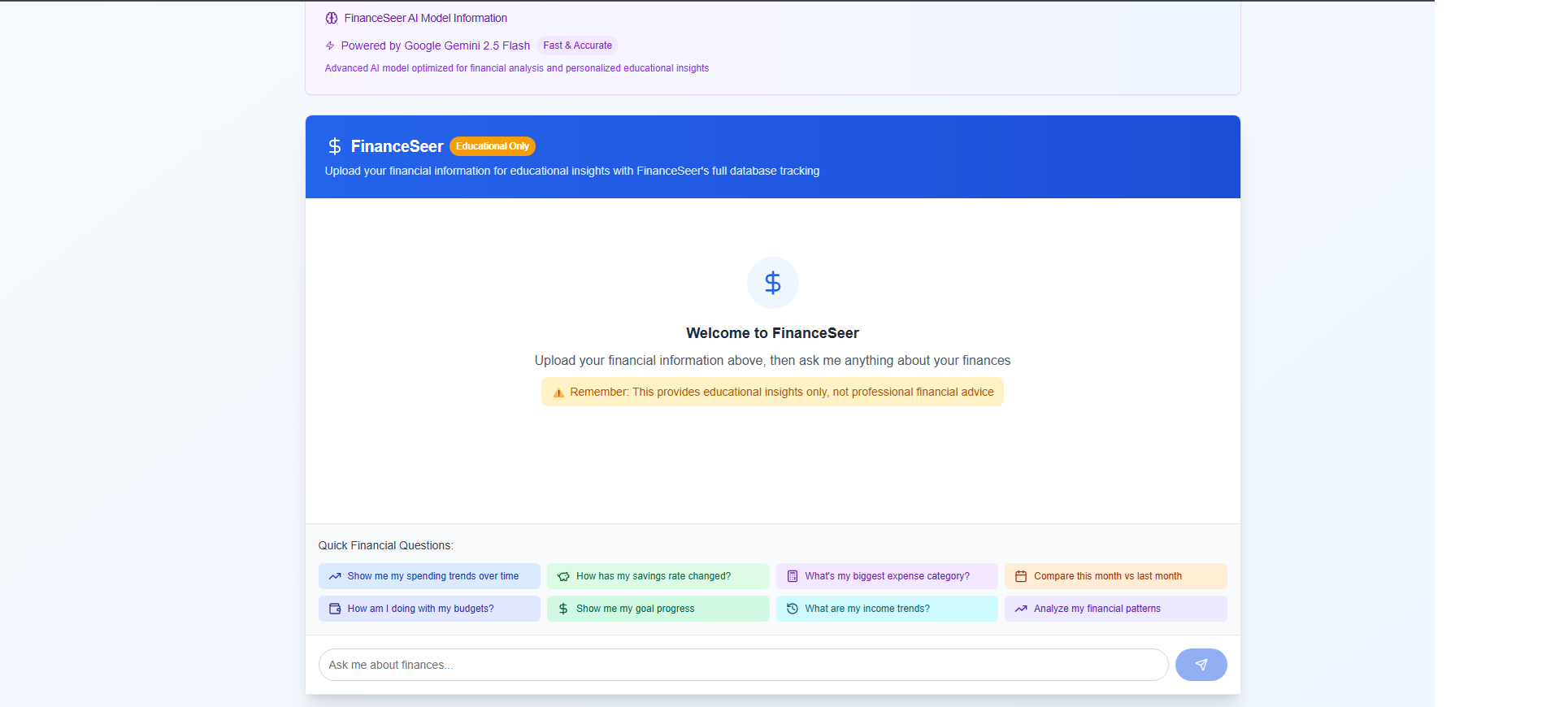The width and height of the screenshot is (1568, 707).
Task: Click 'FinanceSeer AI Model Information' heading text
Action: [x=426, y=18]
